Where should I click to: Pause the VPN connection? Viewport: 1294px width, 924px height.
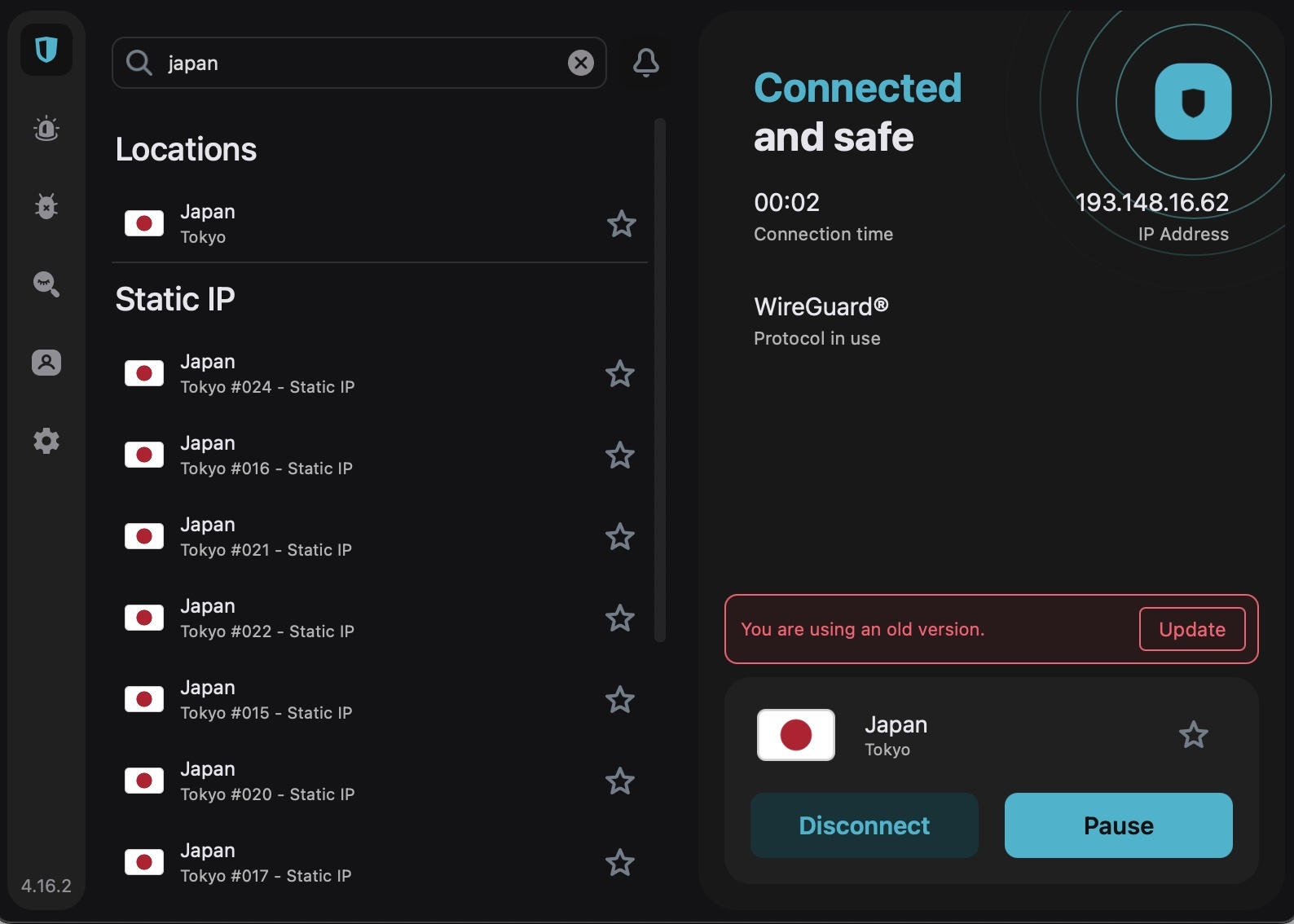click(1119, 825)
